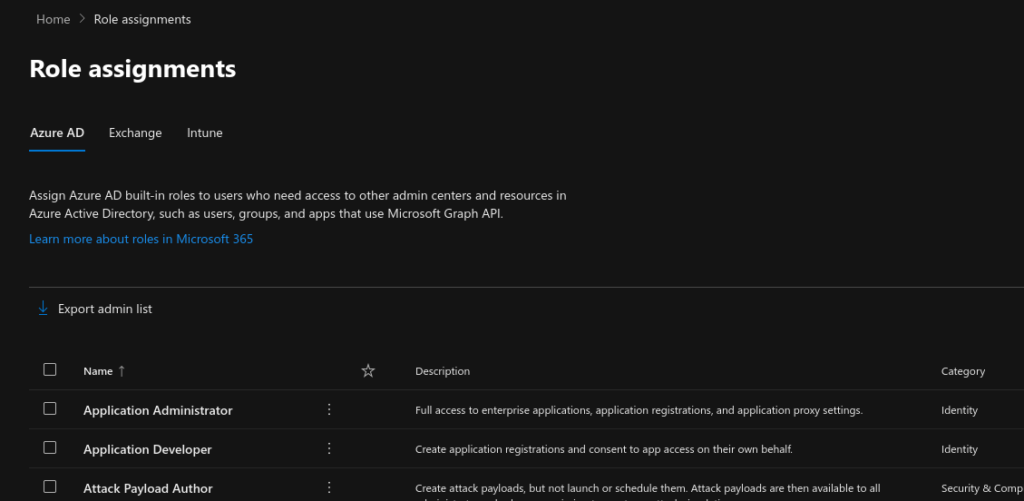Open the Application Developer role
Viewport: 1024px width, 501px height.
[148, 449]
